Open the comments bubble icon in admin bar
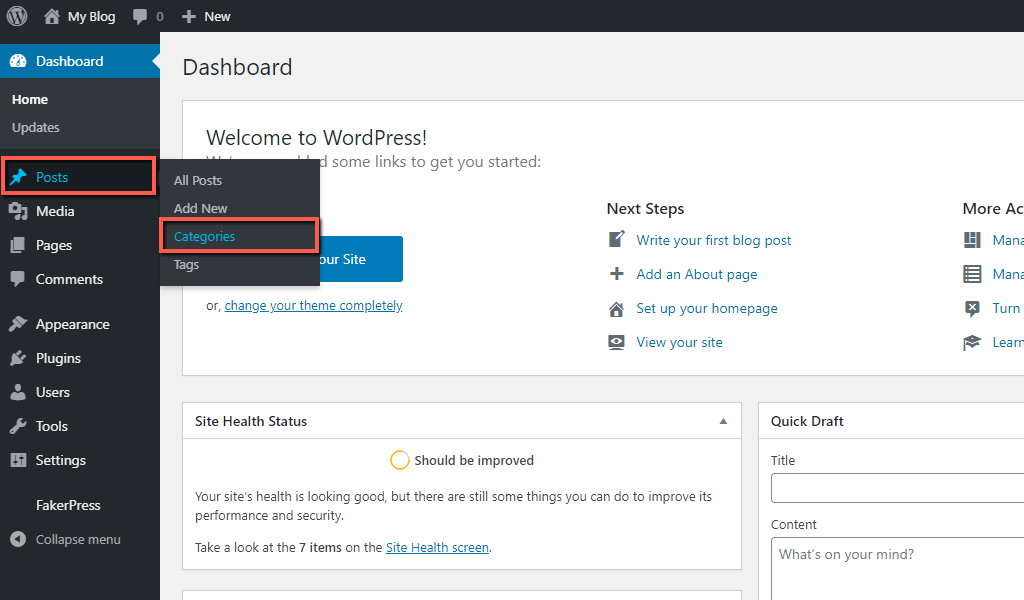1024x600 pixels. point(140,16)
